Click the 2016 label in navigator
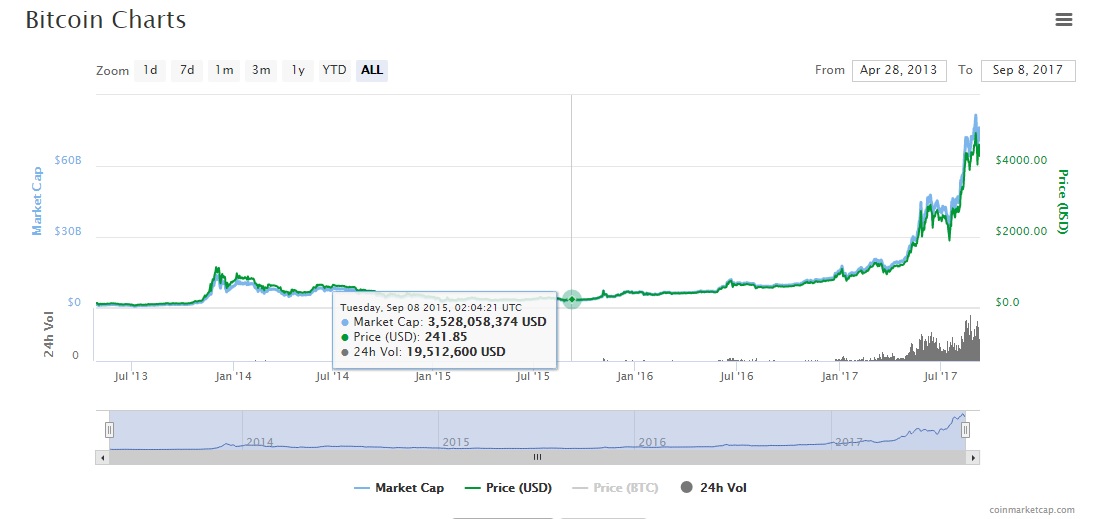The image size is (1111, 519). (652, 442)
